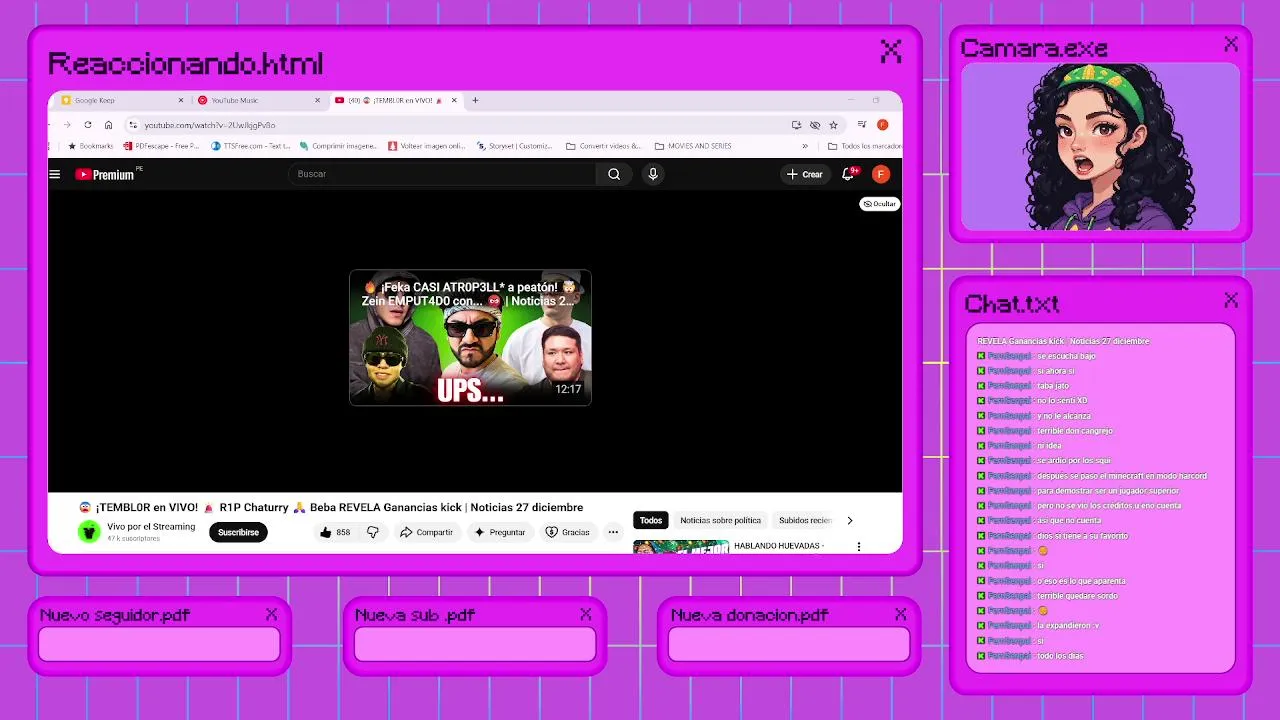Open the HABLANDO HUEVADAS video thumbnail
The image size is (1280, 720).
(681, 547)
